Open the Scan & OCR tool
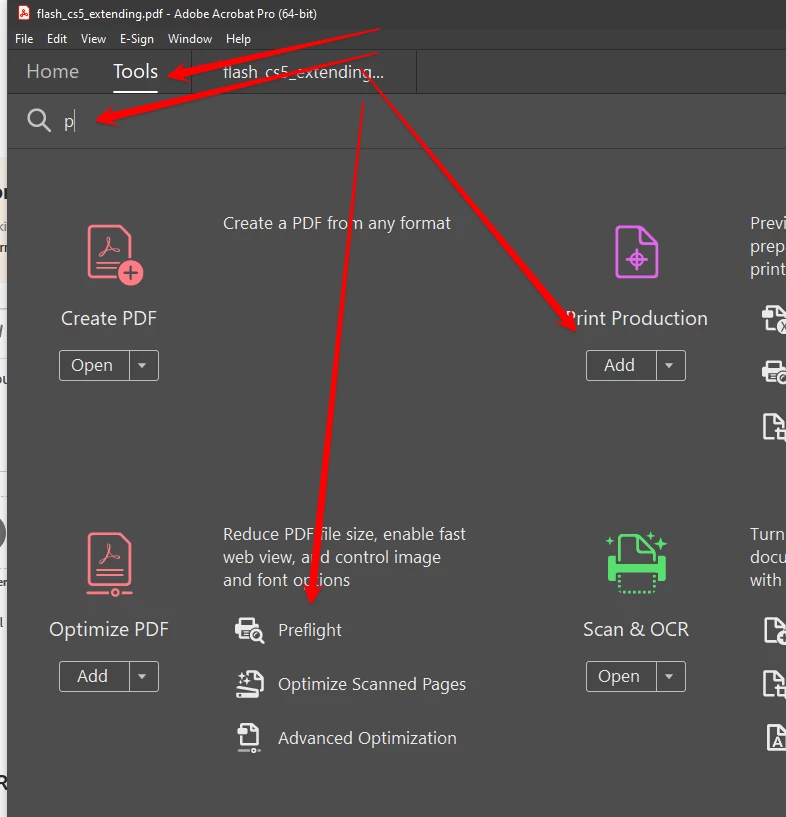 coord(621,676)
